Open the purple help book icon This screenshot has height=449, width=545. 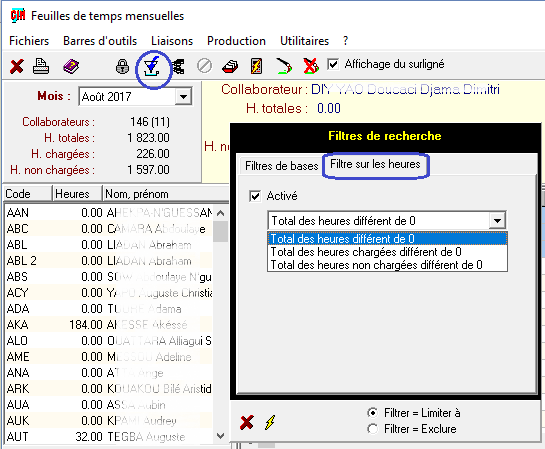coord(71,66)
